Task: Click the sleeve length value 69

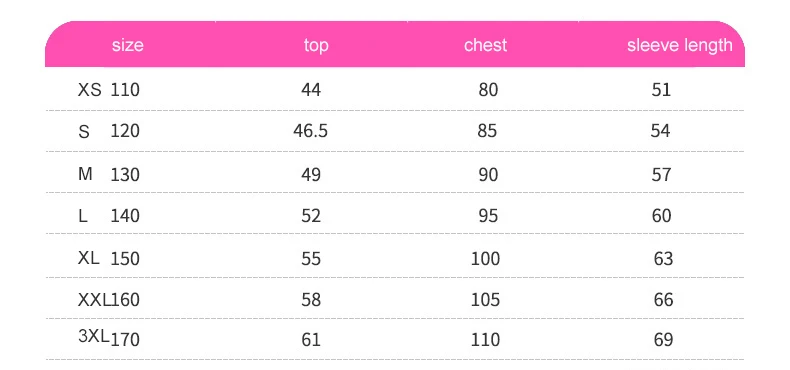Action: [663, 340]
